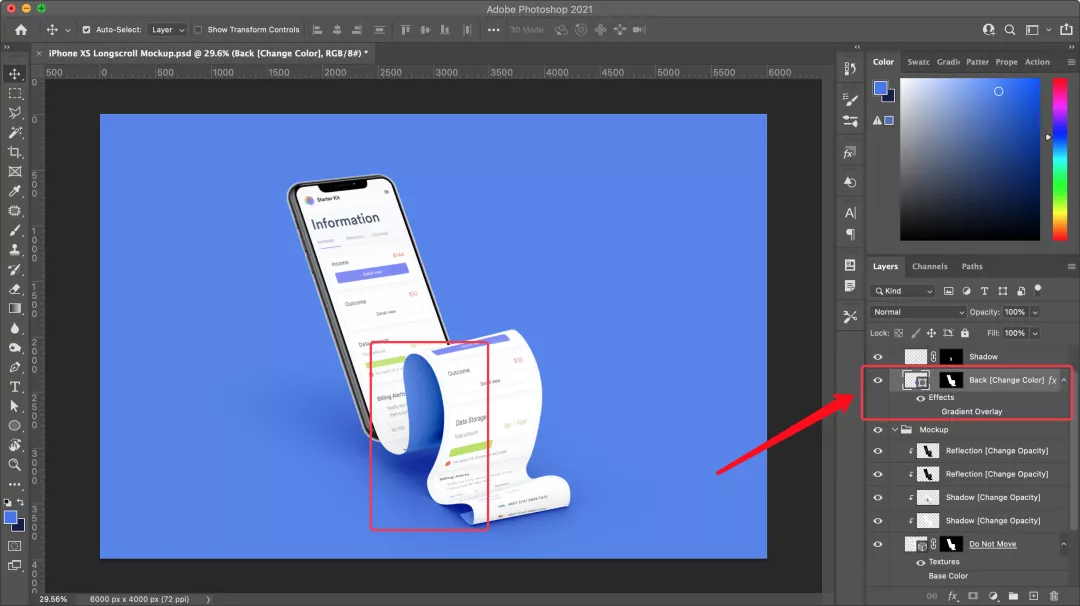This screenshot has width=1080, height=606.
Task: Open the Normal blend mode dropdown
Action: point(918,312)
